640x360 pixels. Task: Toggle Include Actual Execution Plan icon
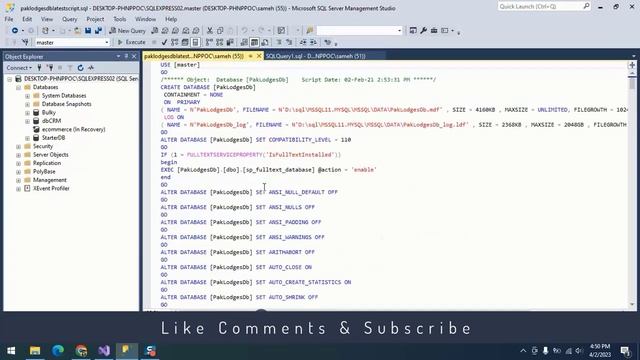pyautogui.click(x=209, y=42)
